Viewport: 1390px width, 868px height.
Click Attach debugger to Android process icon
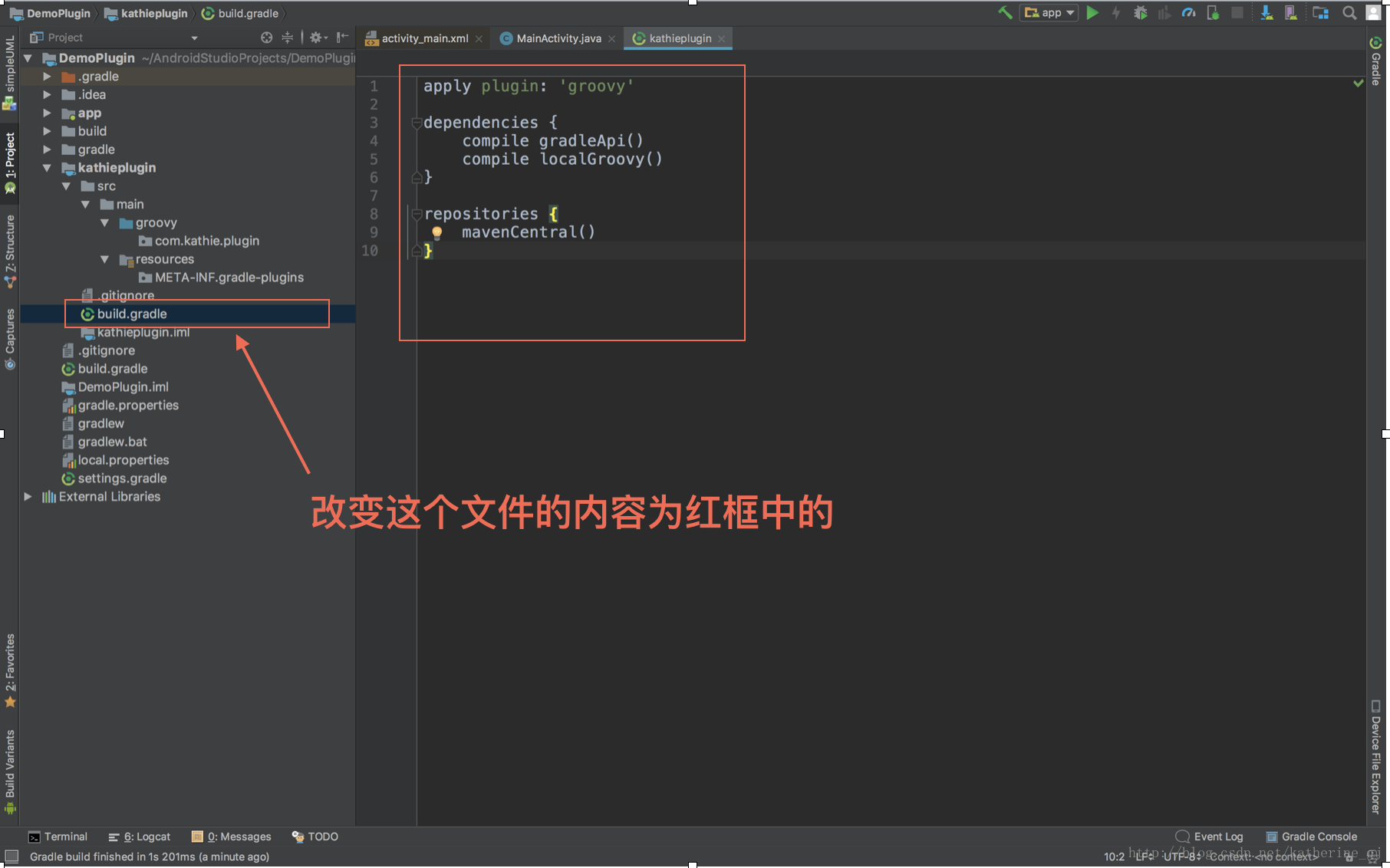point(1213,12)
